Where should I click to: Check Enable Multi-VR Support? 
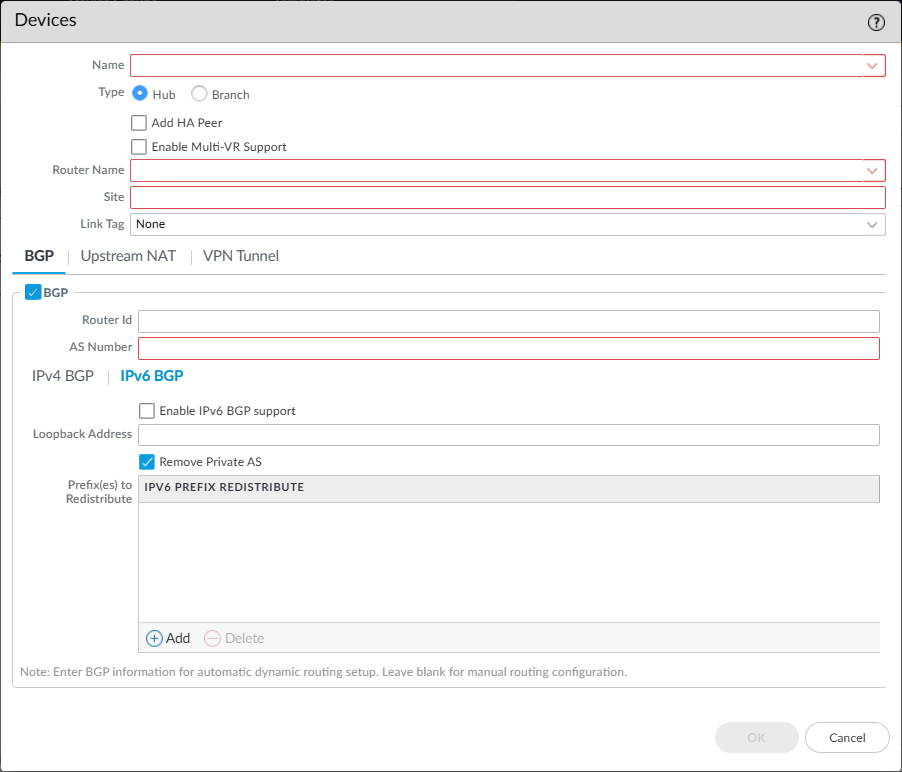pos(139,147)
